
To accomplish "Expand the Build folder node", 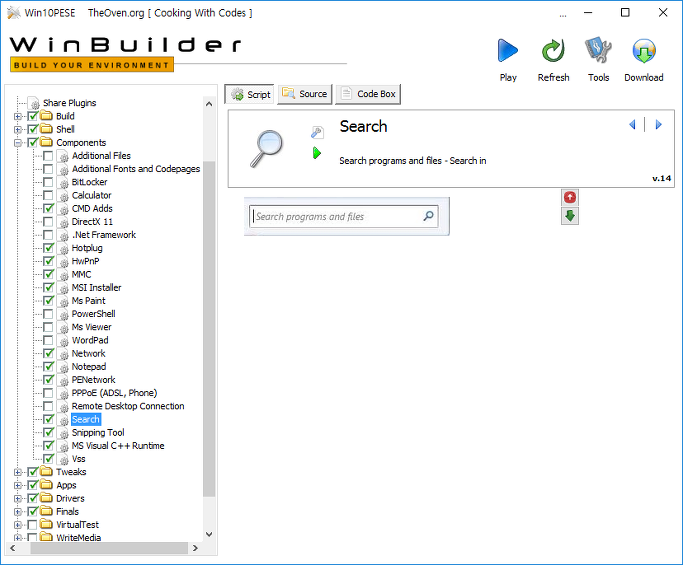I will [18, 116].
